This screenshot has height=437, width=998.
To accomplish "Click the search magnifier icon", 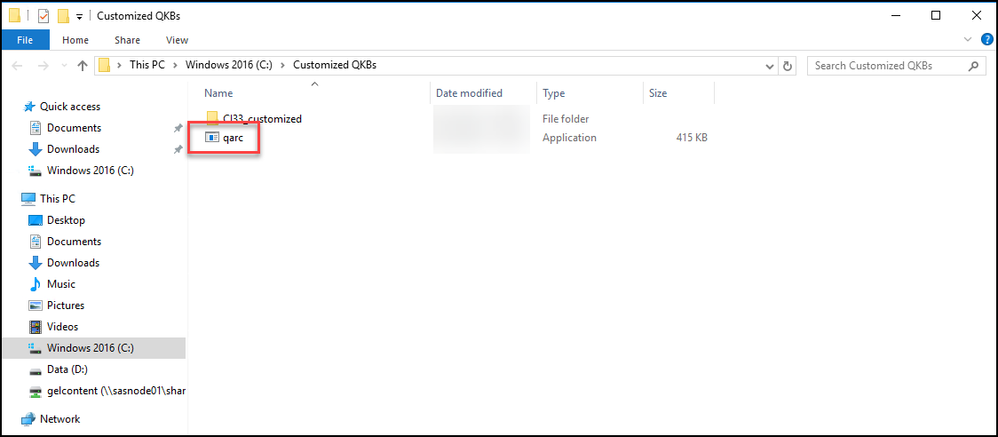I will click(x=973, y=65).
